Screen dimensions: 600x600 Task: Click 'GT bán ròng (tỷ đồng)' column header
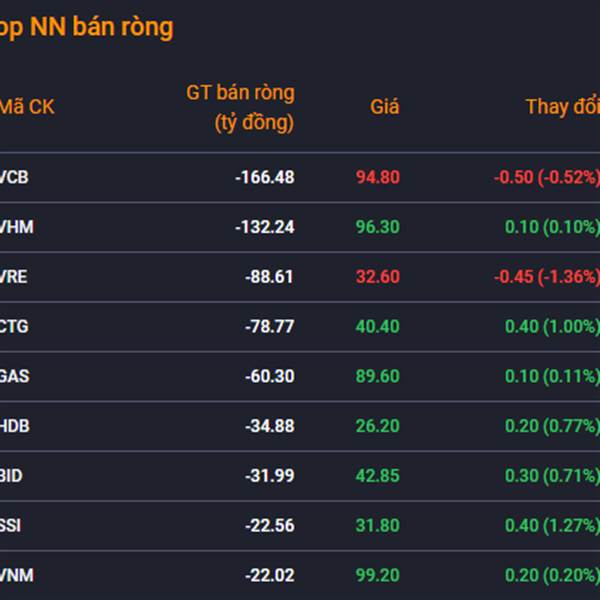tap(240, 108)
